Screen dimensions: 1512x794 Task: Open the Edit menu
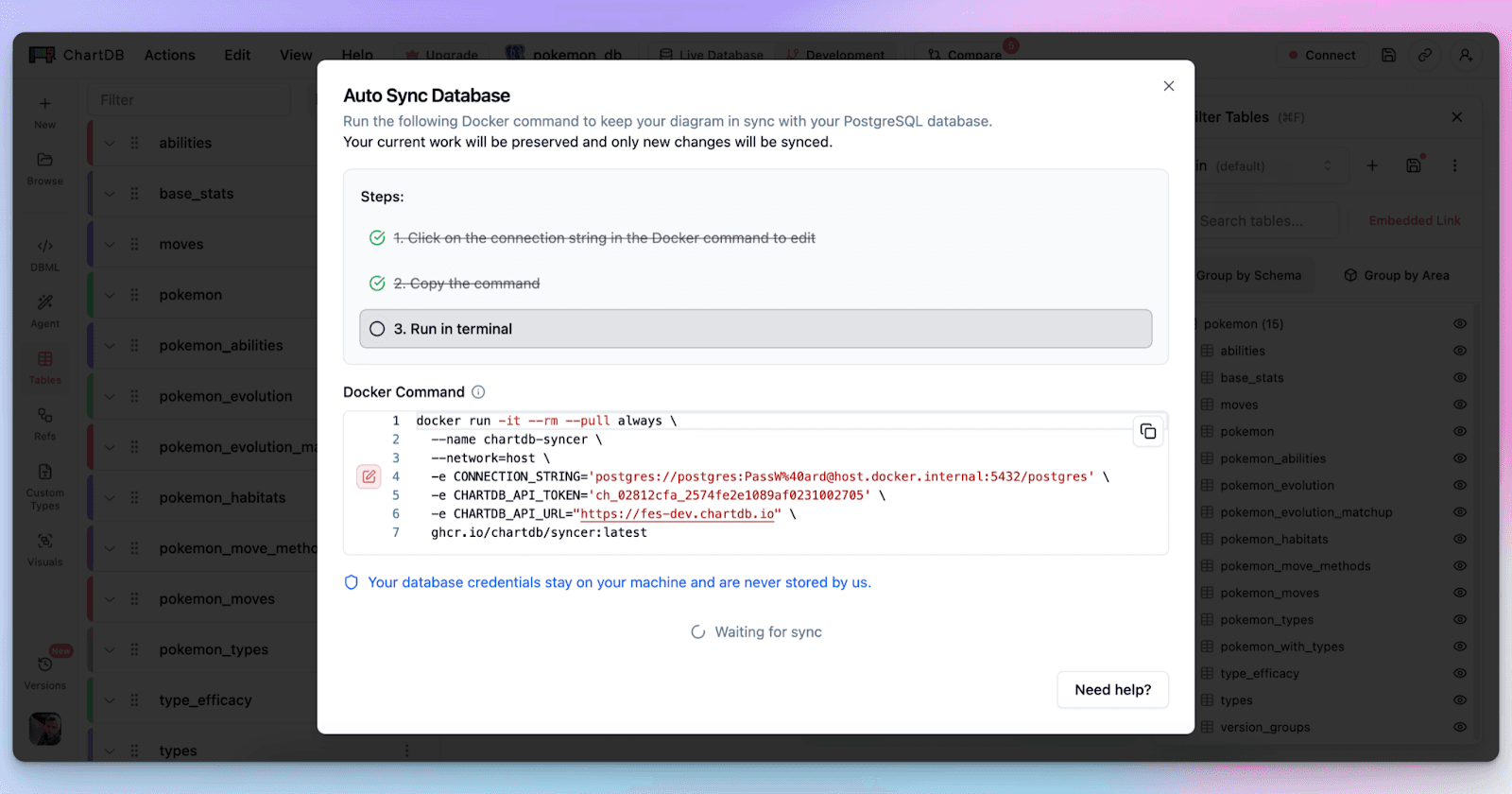(237, 55)
